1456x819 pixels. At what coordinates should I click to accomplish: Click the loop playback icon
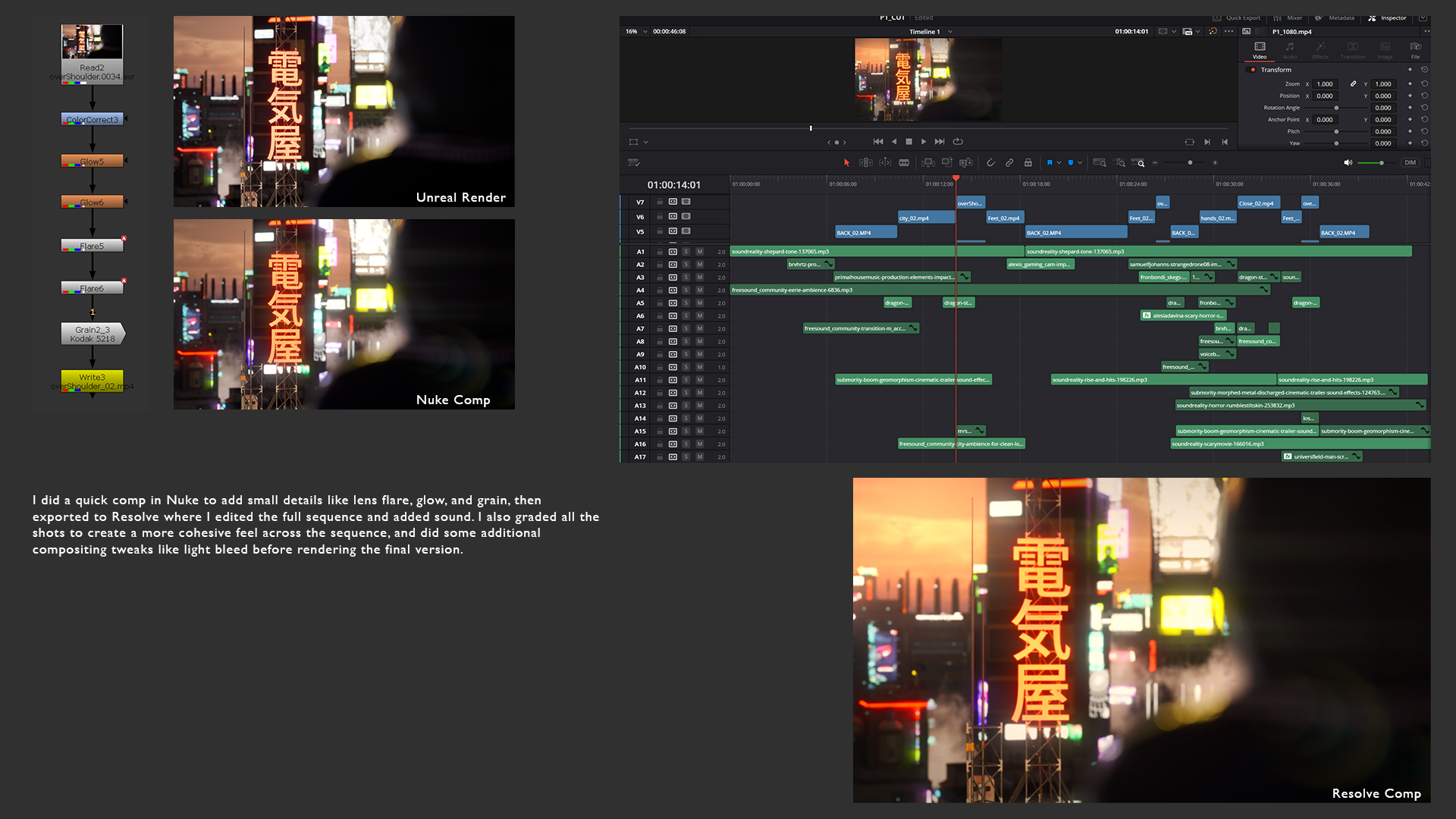[x=958, y=142]
